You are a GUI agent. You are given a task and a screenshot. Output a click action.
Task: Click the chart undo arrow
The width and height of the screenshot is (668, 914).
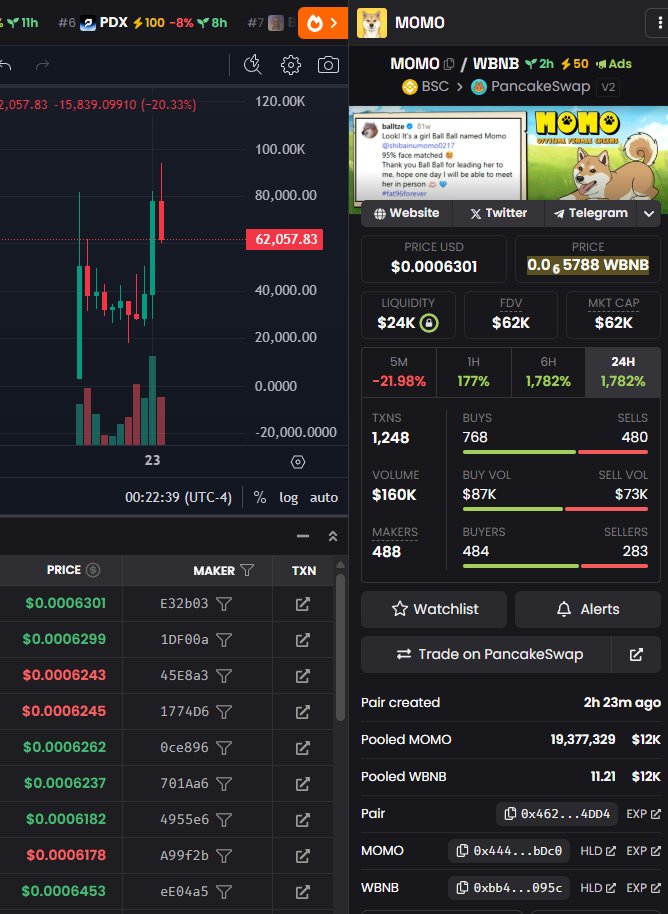coord(6,65)
